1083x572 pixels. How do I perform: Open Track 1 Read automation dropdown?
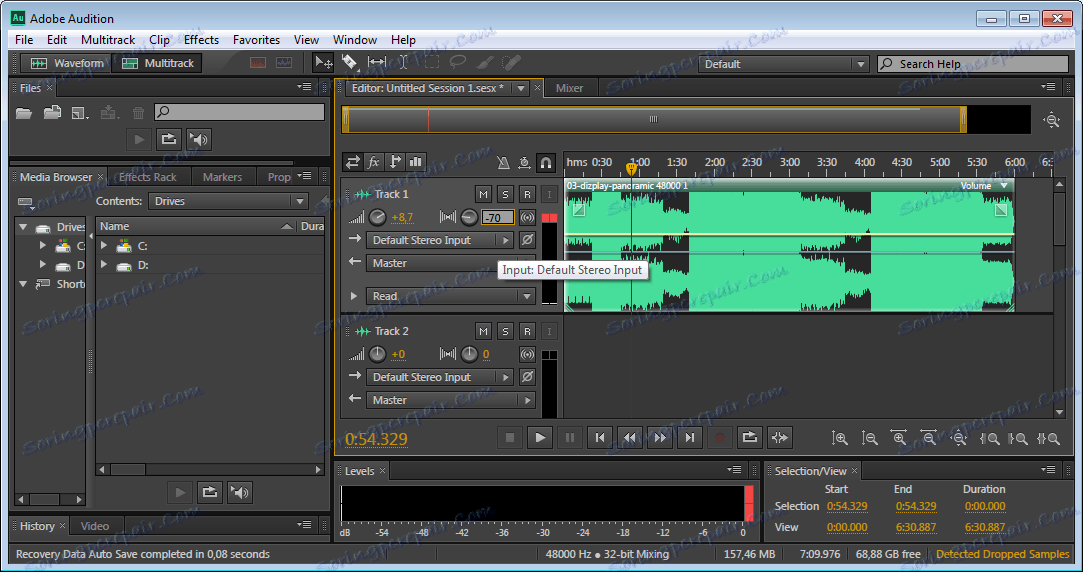pyautogui.click(x=525, y=296)
